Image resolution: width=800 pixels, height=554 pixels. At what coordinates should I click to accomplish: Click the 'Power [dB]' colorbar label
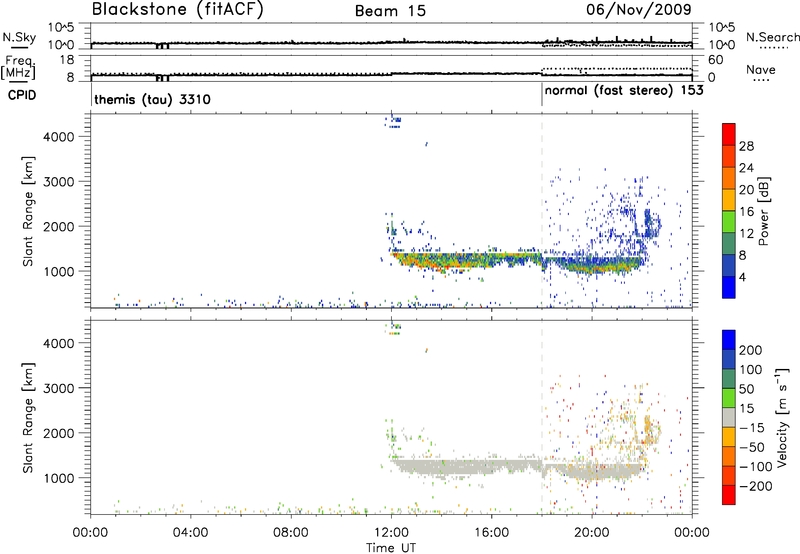click(764, 211)
